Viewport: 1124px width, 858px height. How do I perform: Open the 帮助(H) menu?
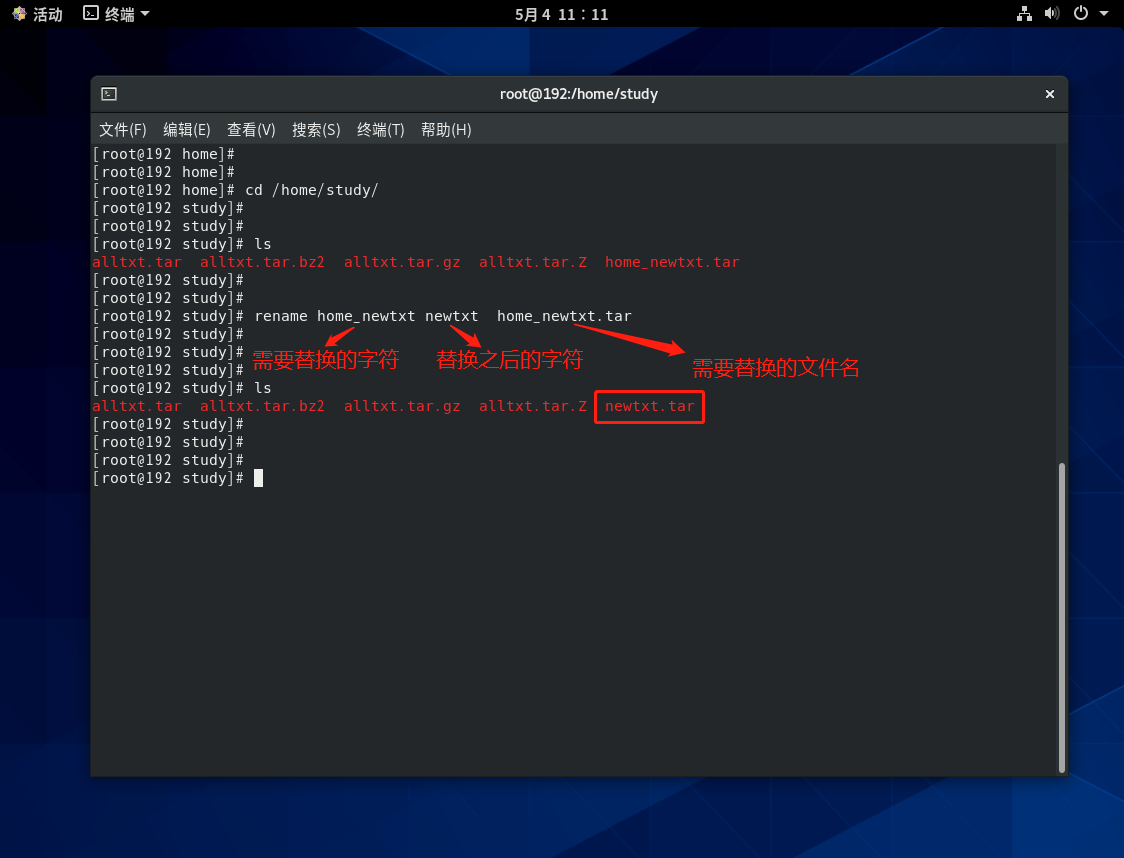pos(446,130)
